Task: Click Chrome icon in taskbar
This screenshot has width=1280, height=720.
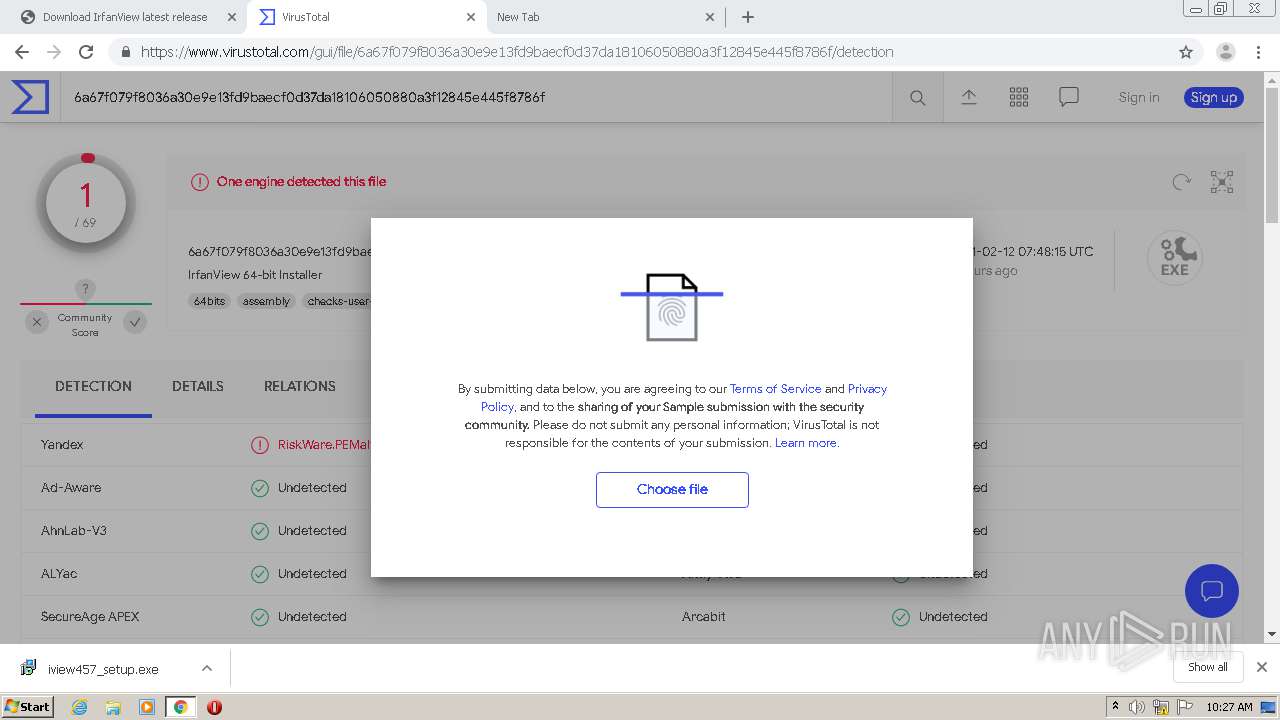Action: click(180, 707)
